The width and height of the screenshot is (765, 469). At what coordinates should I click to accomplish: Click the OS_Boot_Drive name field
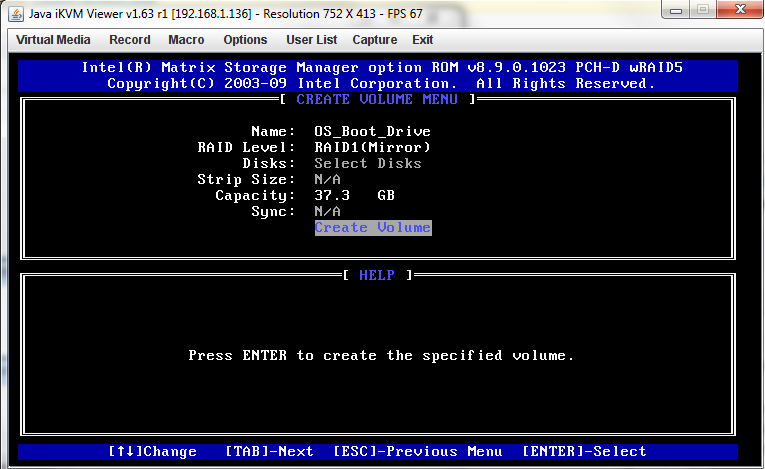372,131
